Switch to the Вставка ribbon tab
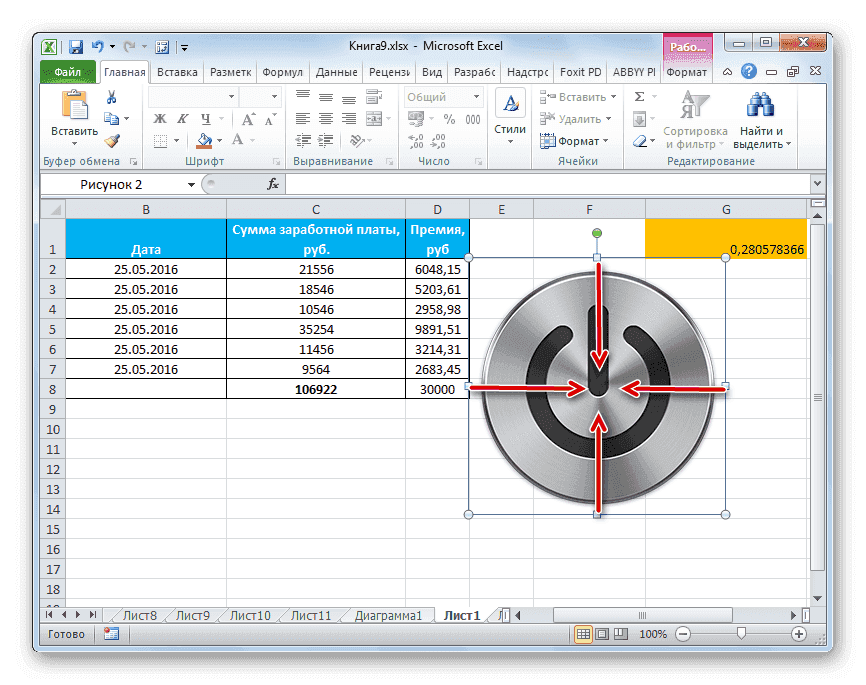 coord(176,71)
